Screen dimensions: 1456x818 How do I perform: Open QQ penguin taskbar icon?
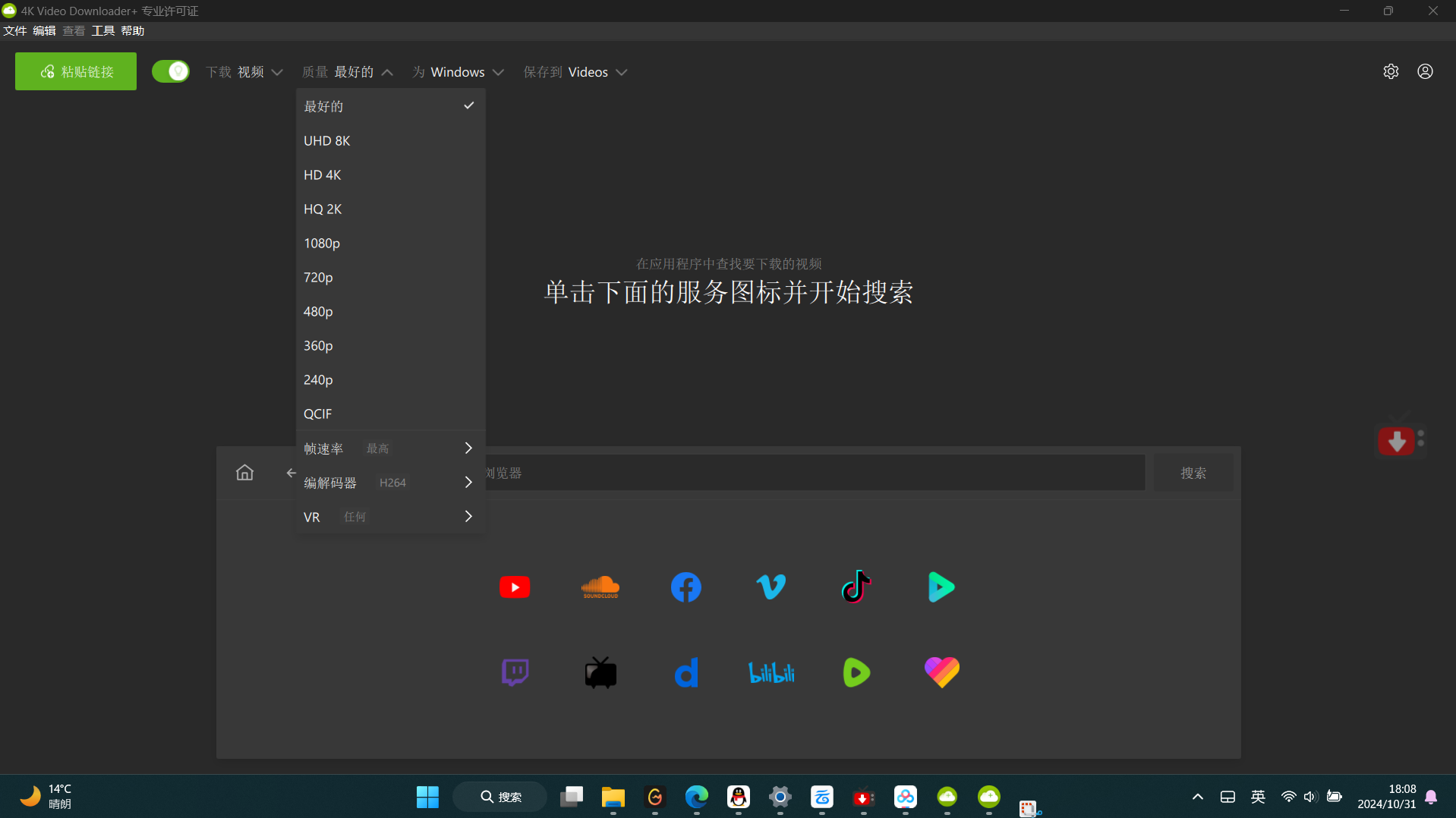(738, 797)
